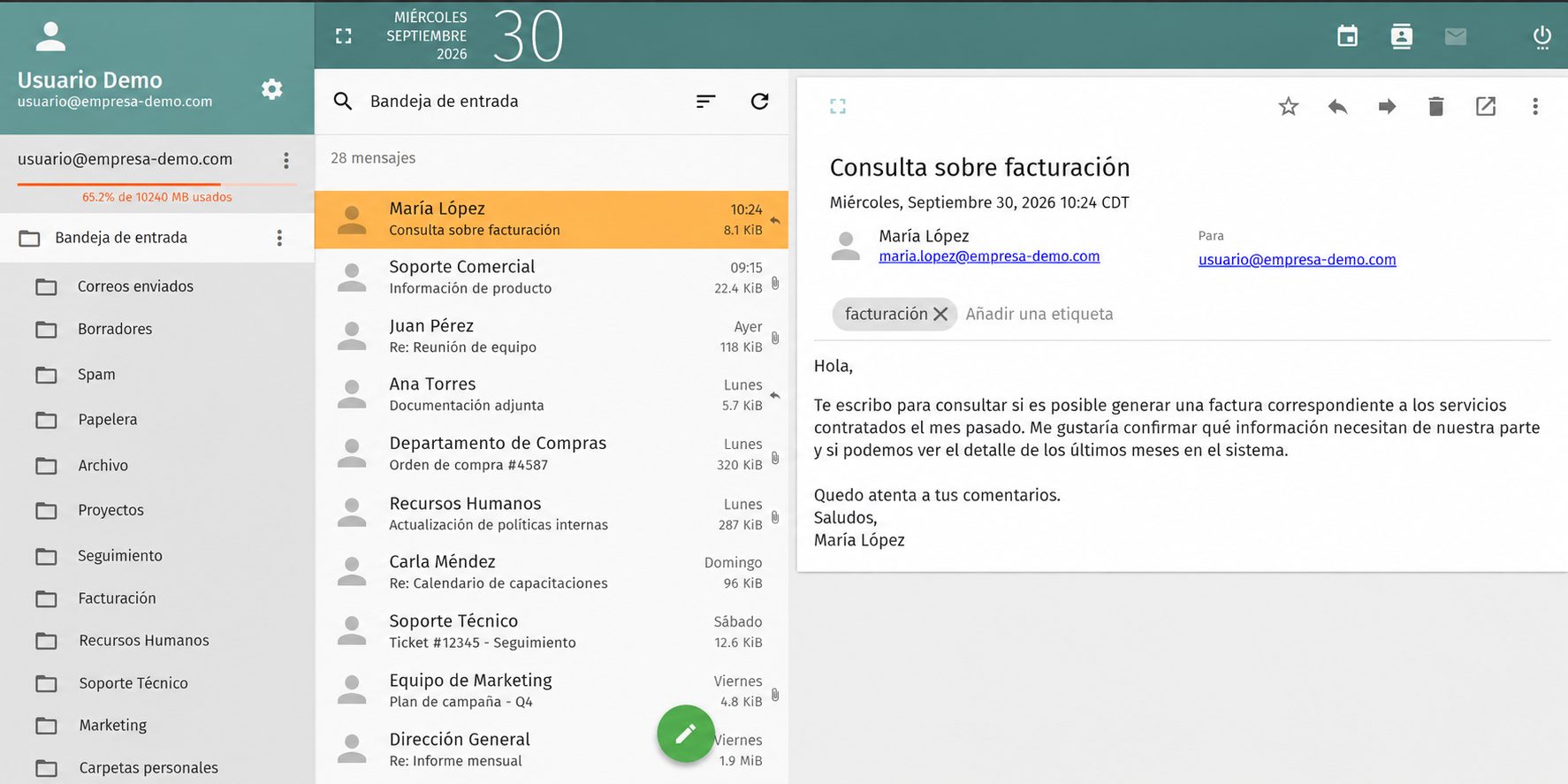Open the Papelera folder
The height and width of the screenshot is (784, 1568).
(157, 420)
